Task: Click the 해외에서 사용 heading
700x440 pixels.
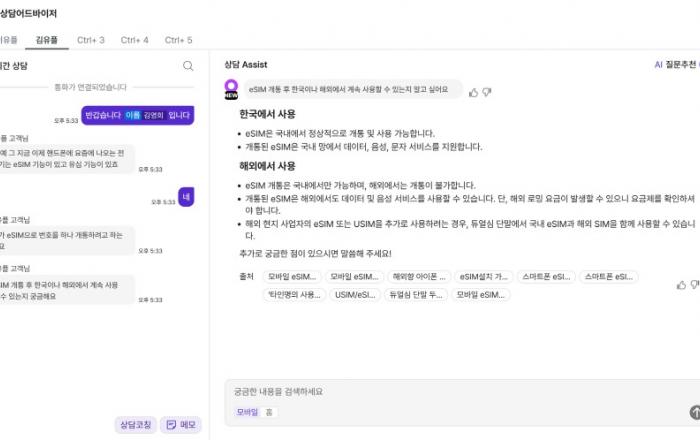Action: [267, 166]
